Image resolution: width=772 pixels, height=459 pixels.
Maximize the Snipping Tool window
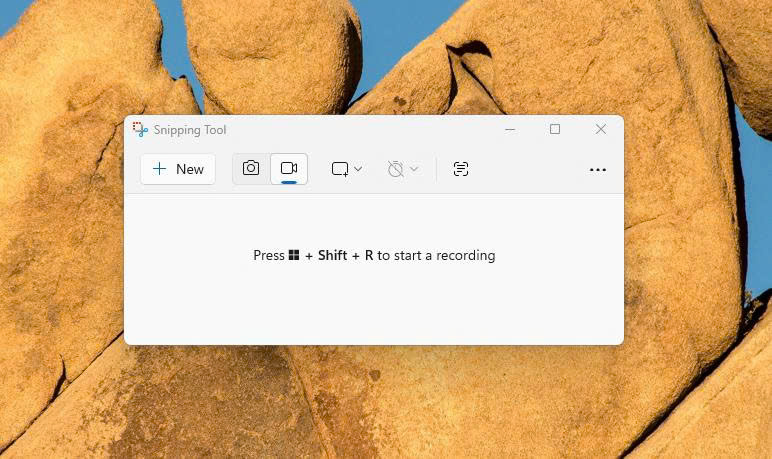click(555, 129)
